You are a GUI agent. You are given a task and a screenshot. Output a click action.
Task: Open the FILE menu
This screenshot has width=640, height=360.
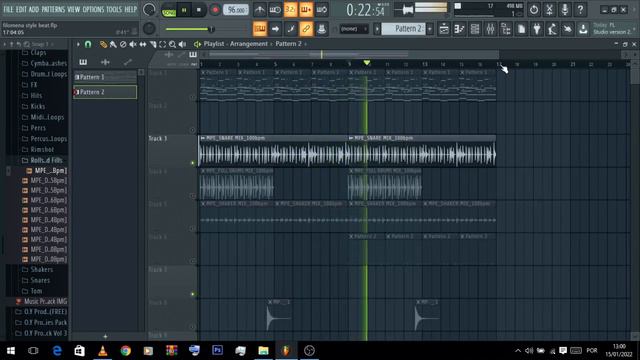point(8,9)
